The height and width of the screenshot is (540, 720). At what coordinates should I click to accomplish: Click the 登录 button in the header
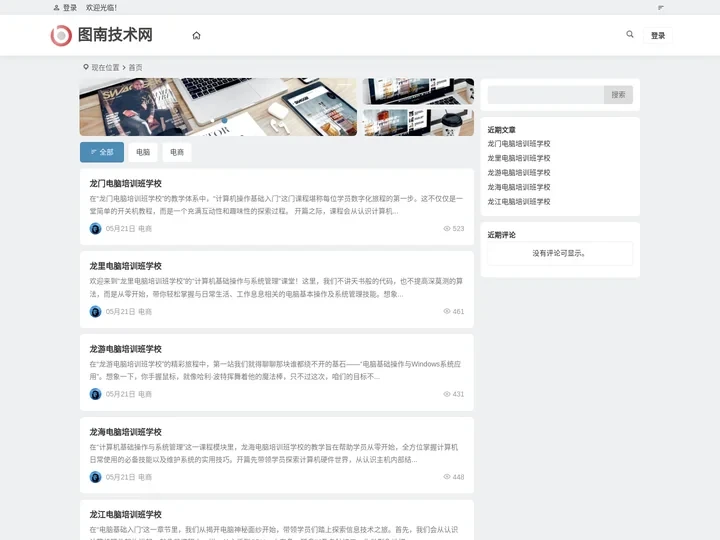658,35
